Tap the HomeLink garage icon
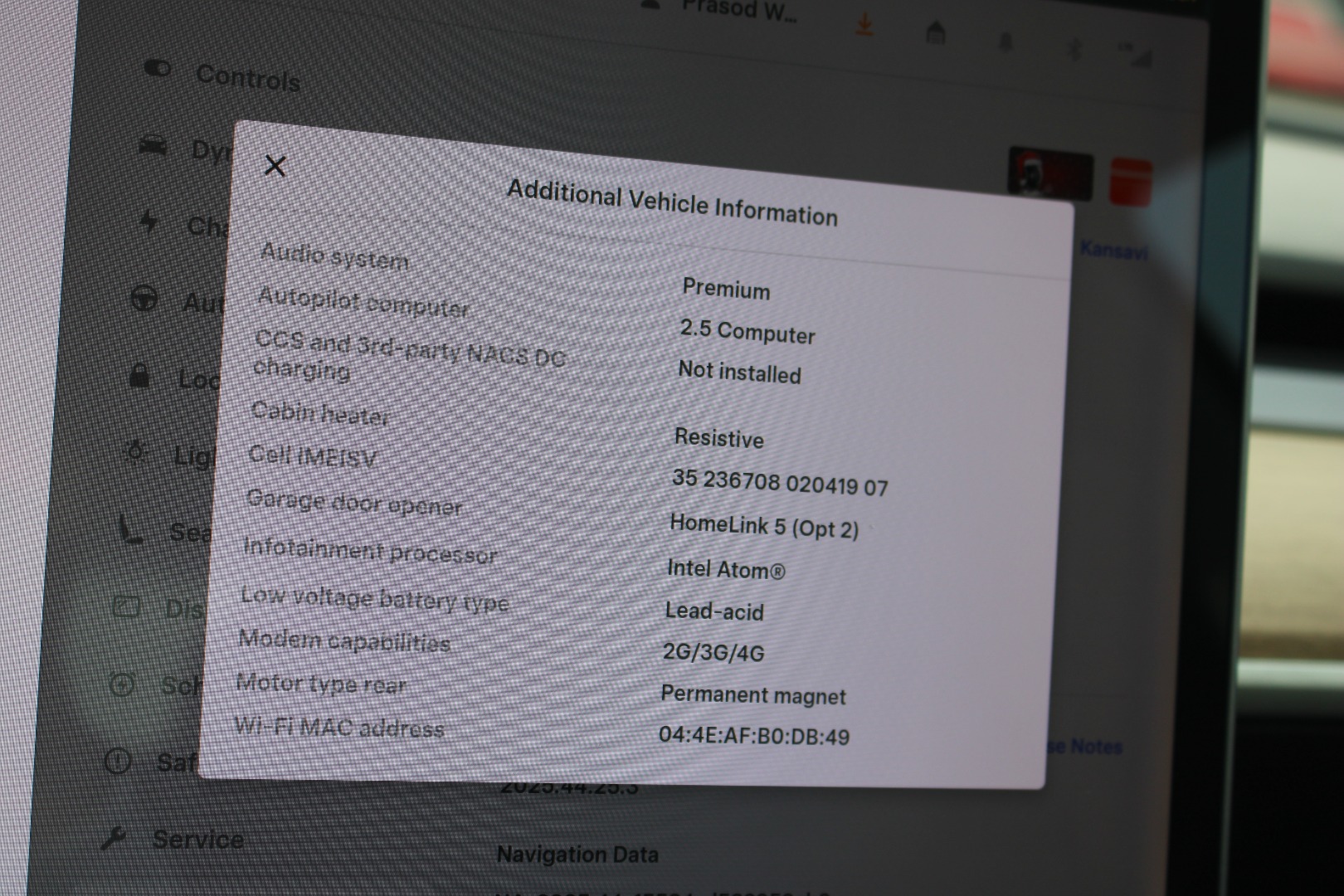This screenshot has height=896, width=1344. point(936,33)
